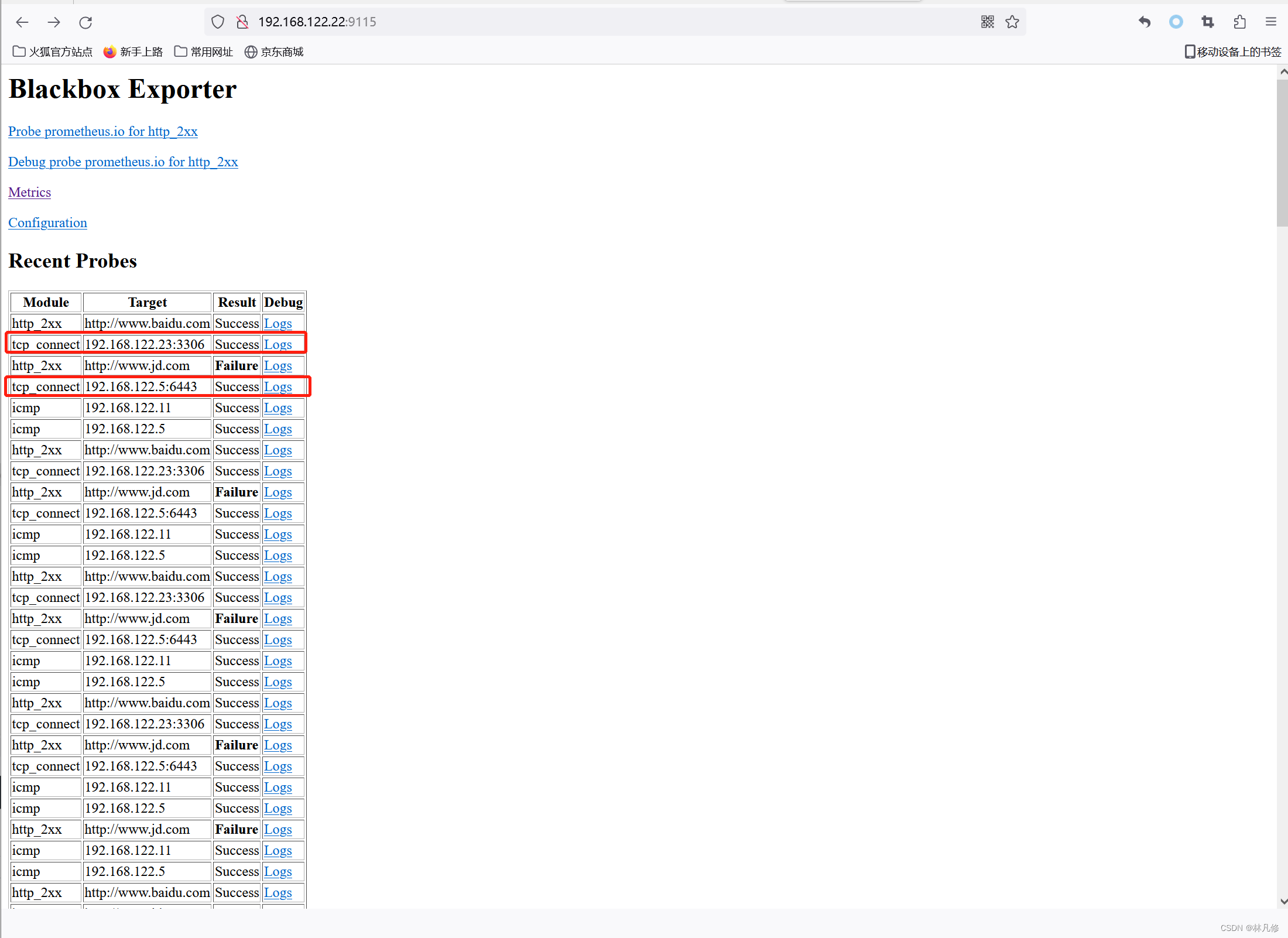Open 移动设备上的书签 folder
The width and height of the screenshot is (1288, 938).
click(1233, 52)
